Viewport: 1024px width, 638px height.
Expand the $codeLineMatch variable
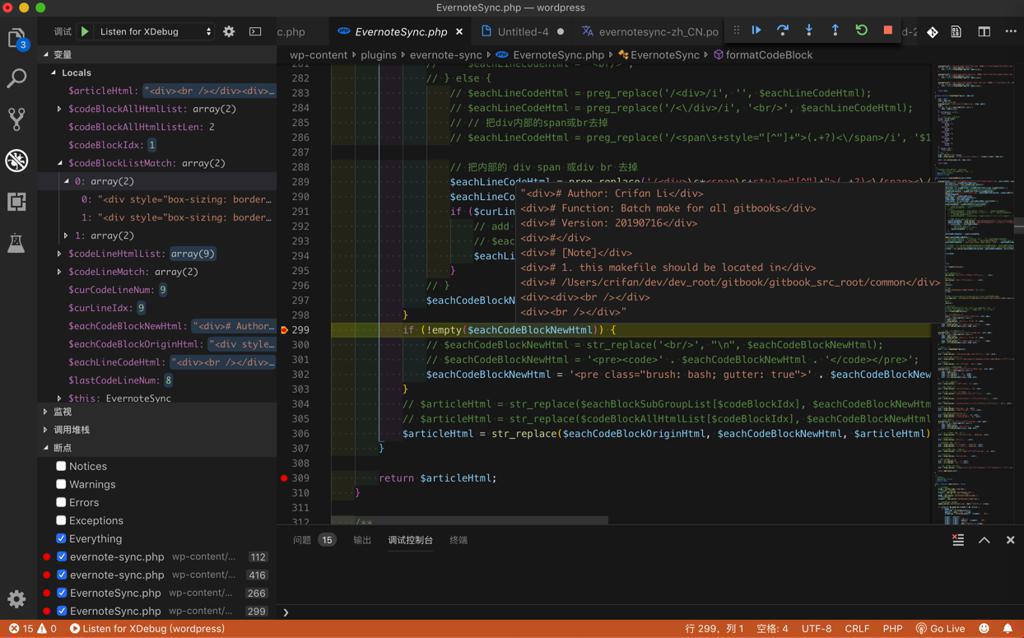(x=60, y=272)
